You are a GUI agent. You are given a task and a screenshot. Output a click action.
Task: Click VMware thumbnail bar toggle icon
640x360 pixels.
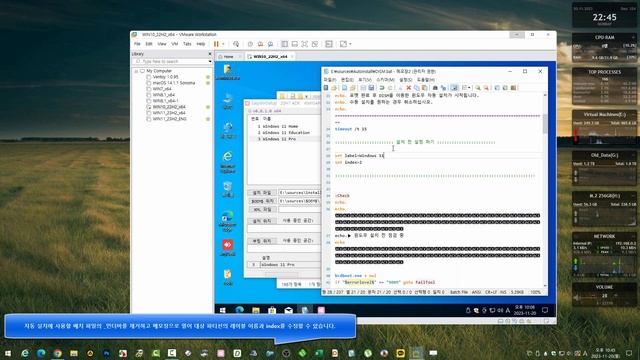click(x=294, y=44)
